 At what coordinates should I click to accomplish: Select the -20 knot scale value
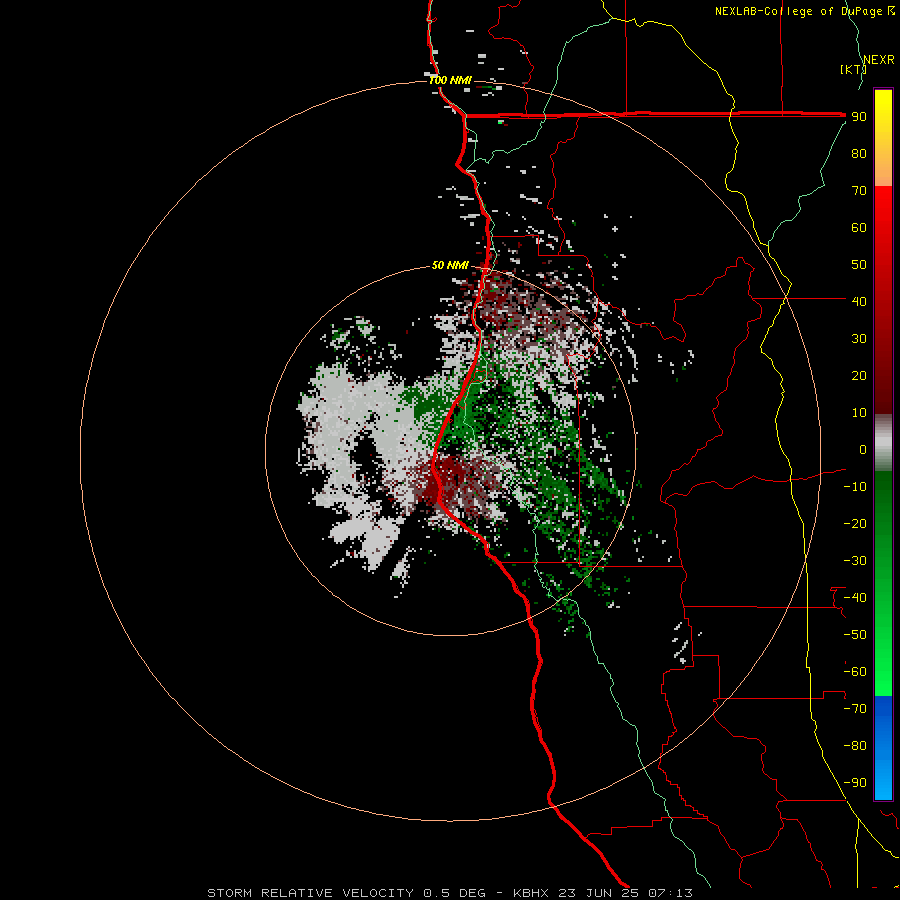tap(855, 523)
